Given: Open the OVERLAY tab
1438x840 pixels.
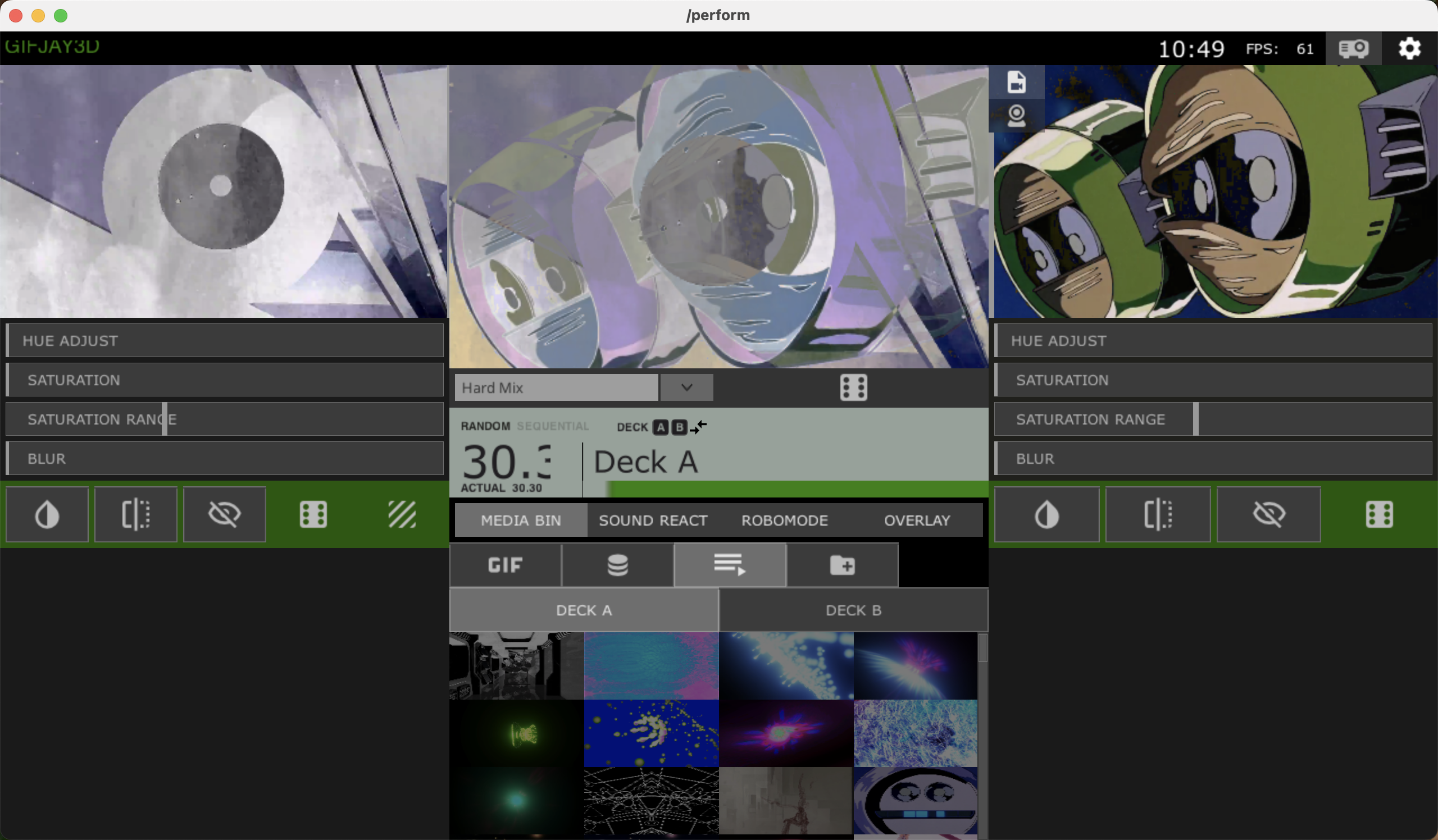Looking at the screenshot, I should pos(916,520).
